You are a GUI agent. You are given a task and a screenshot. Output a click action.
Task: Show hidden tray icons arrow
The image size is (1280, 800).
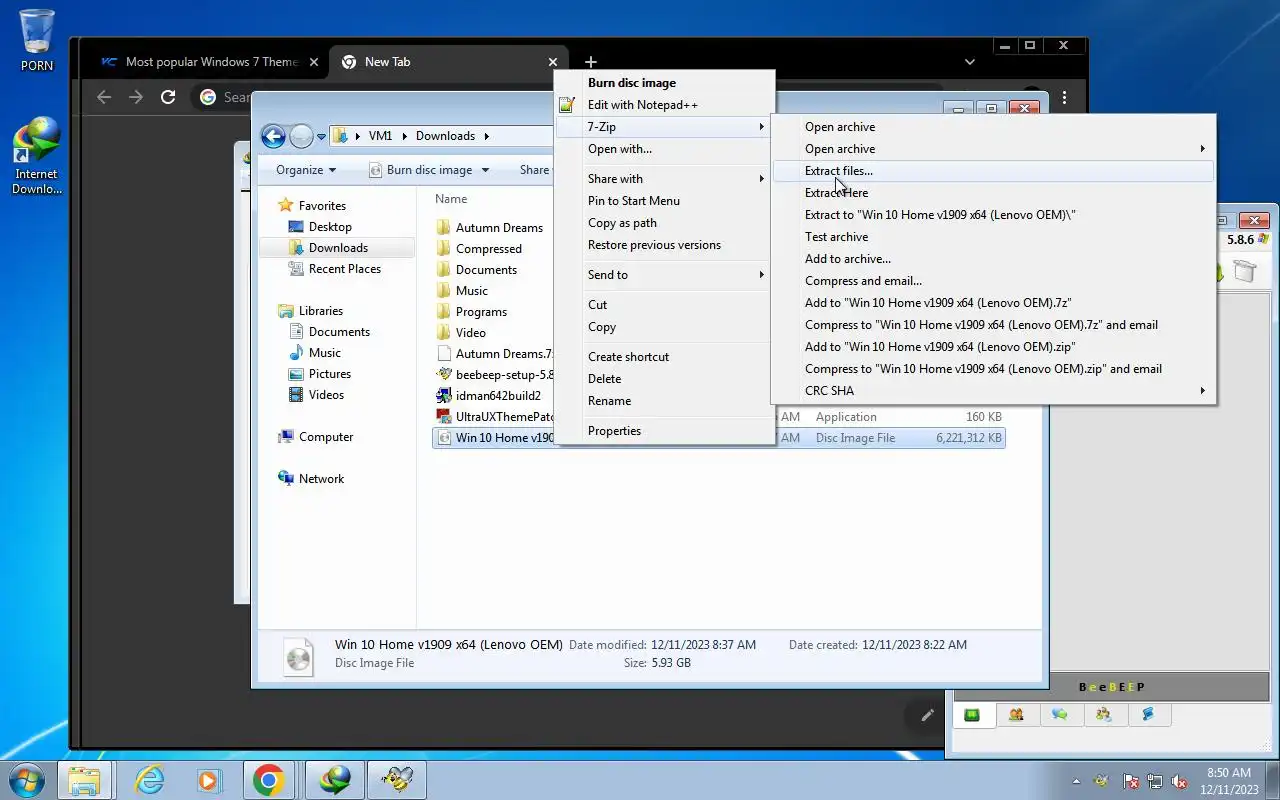tap(1076, 782)
